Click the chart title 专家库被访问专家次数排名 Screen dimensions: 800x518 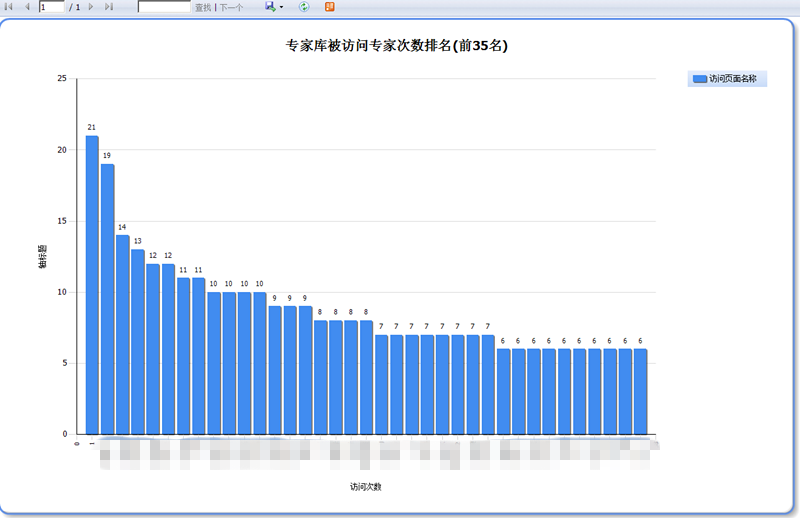pos(396,45)
